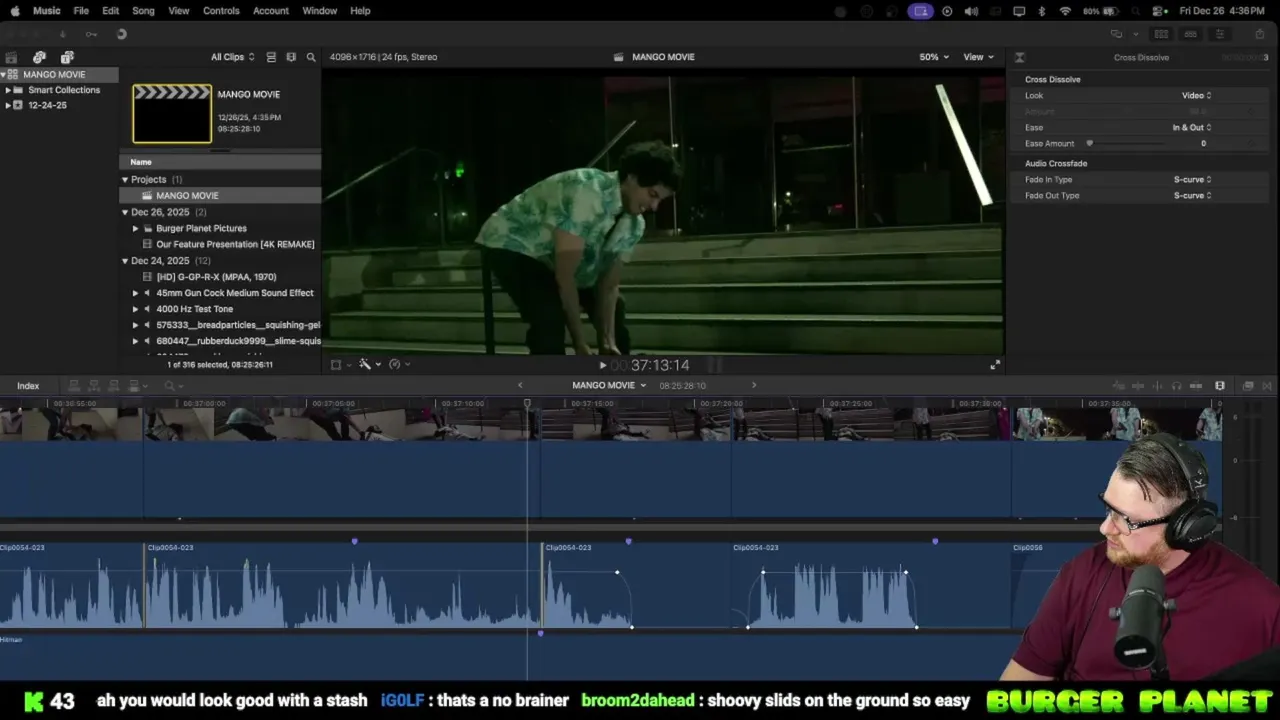Open the All Clips filter dropdown
This screenshot has height=720, width=1280.
(233, 57)
